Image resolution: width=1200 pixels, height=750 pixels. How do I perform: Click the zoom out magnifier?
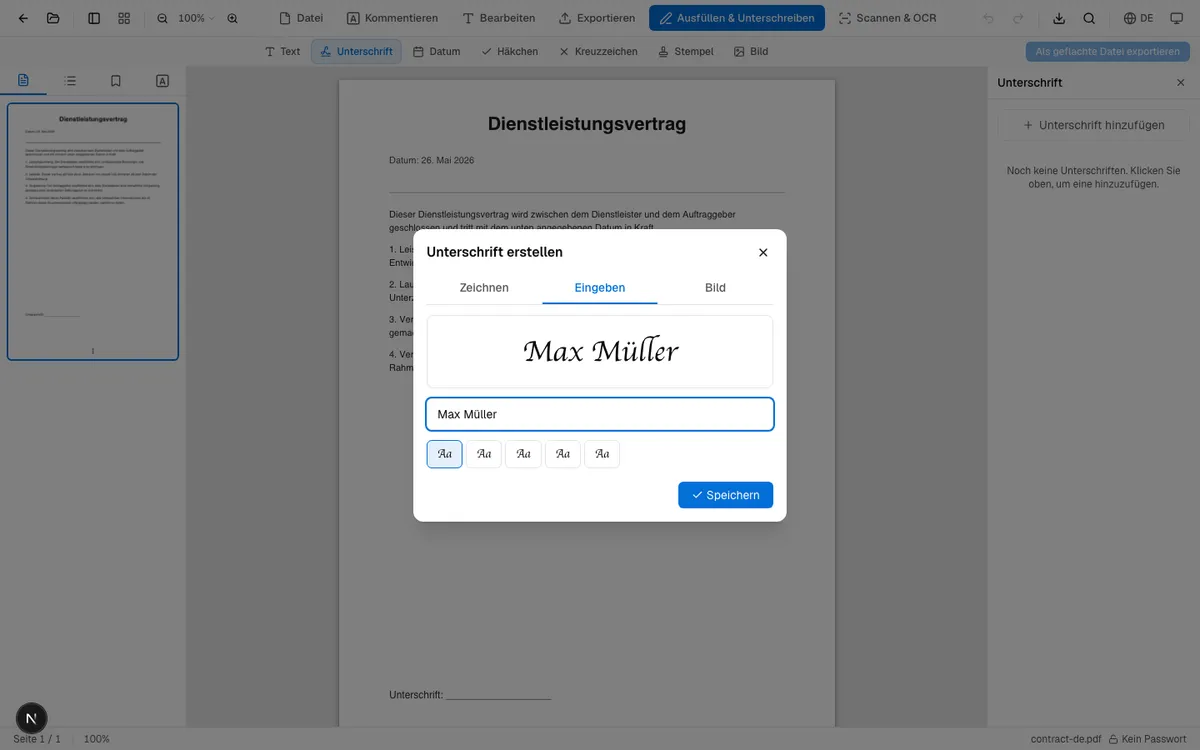pyautogui.click(x=162, y=18)
